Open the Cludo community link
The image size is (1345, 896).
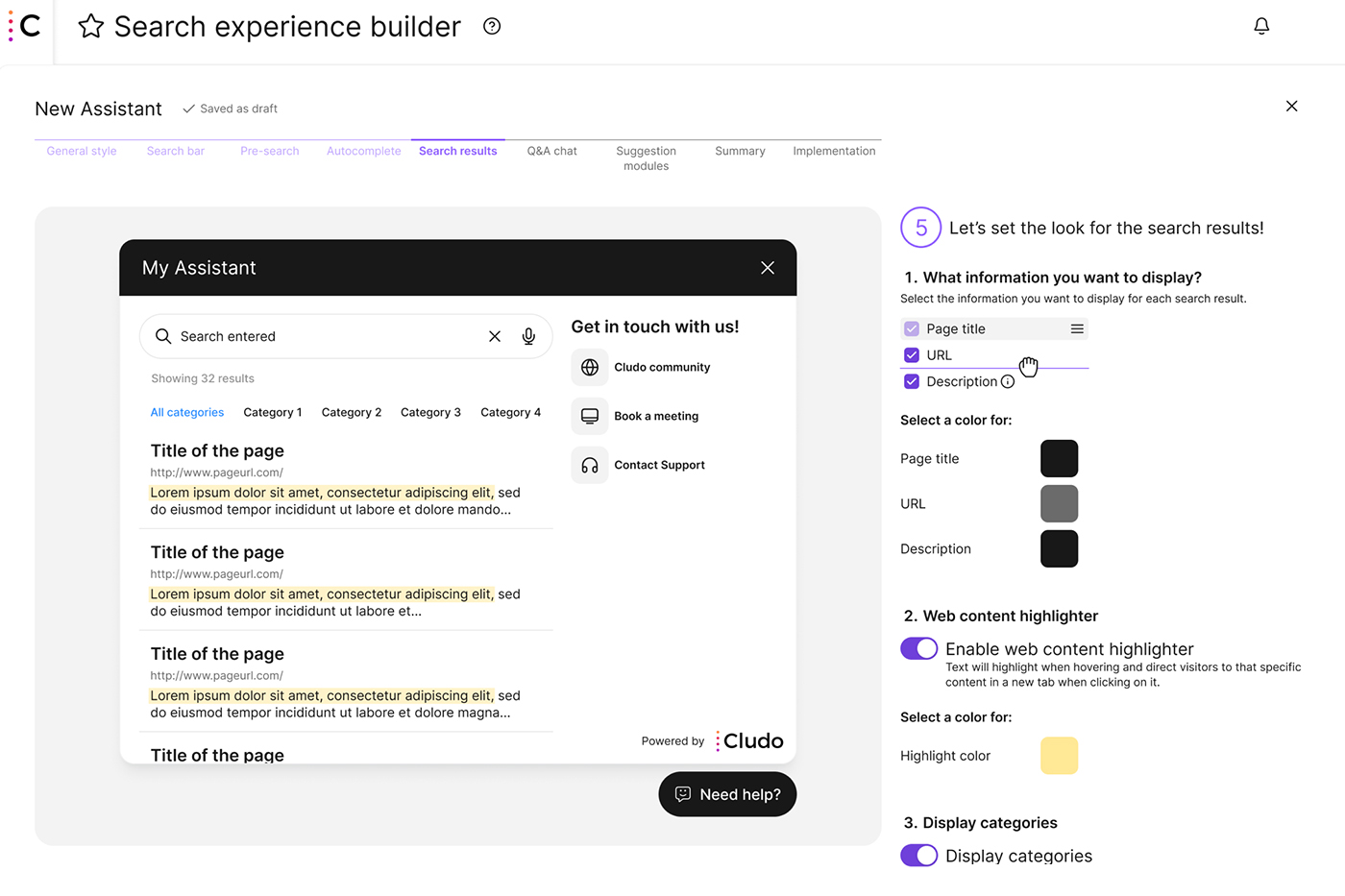click(662, 367)
